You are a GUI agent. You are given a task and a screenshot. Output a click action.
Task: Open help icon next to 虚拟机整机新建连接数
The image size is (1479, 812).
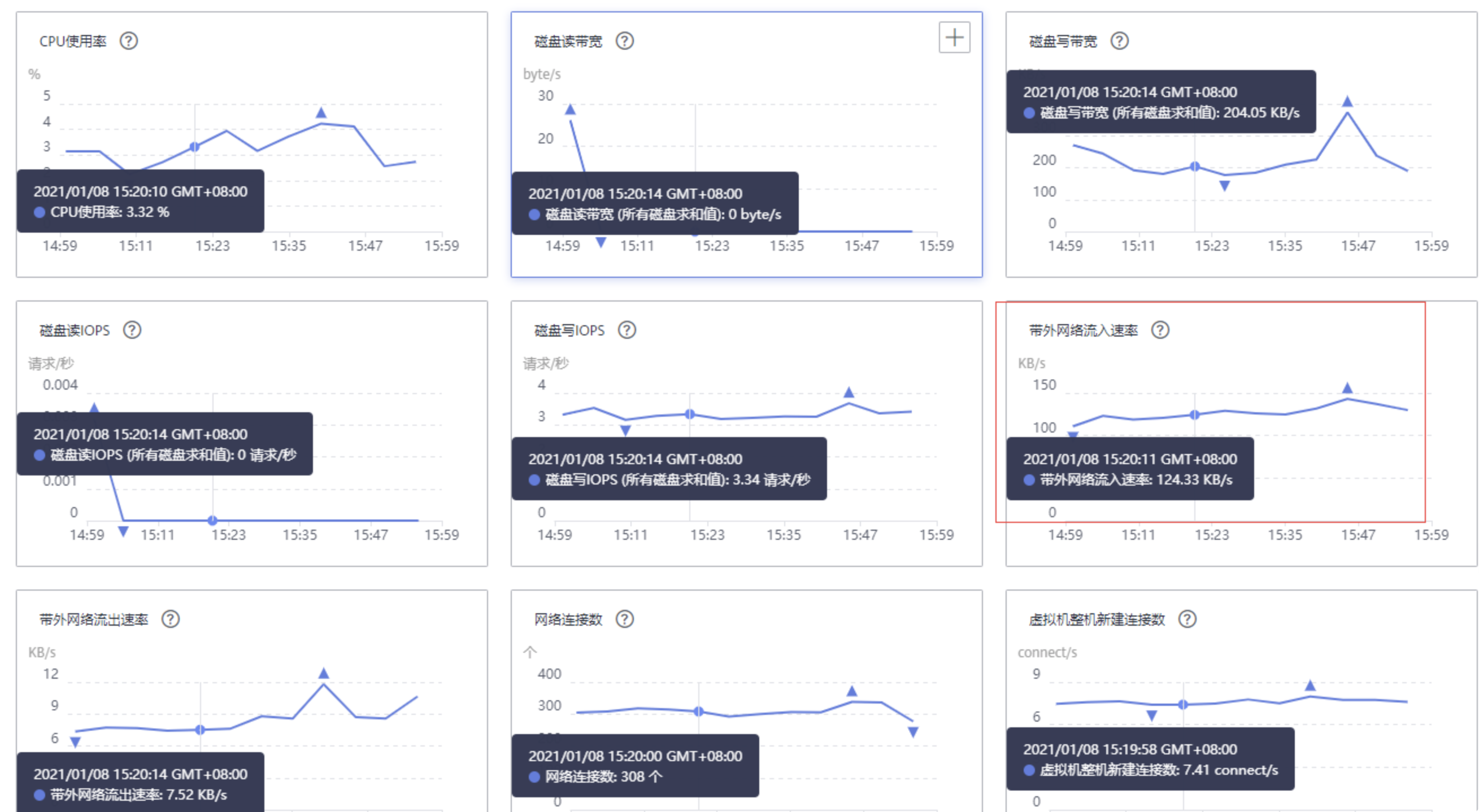click(x=1187, y=619)
